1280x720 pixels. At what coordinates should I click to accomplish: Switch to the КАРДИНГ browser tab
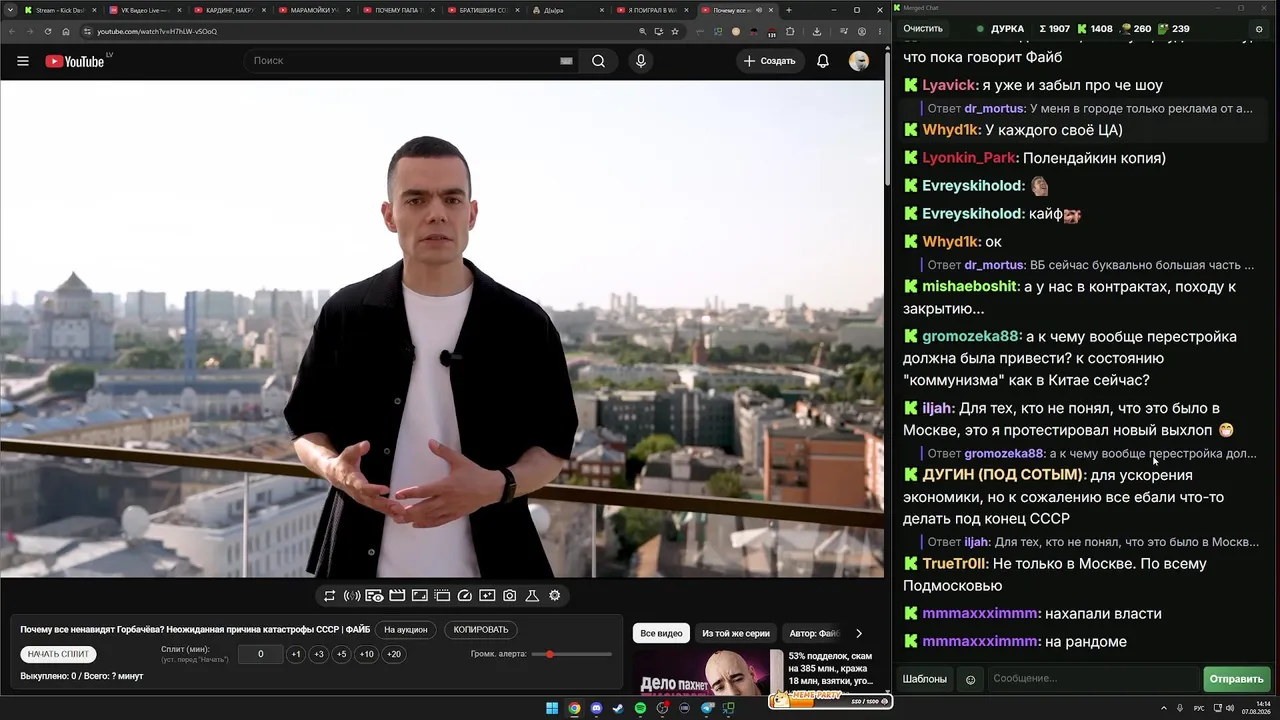230,10
